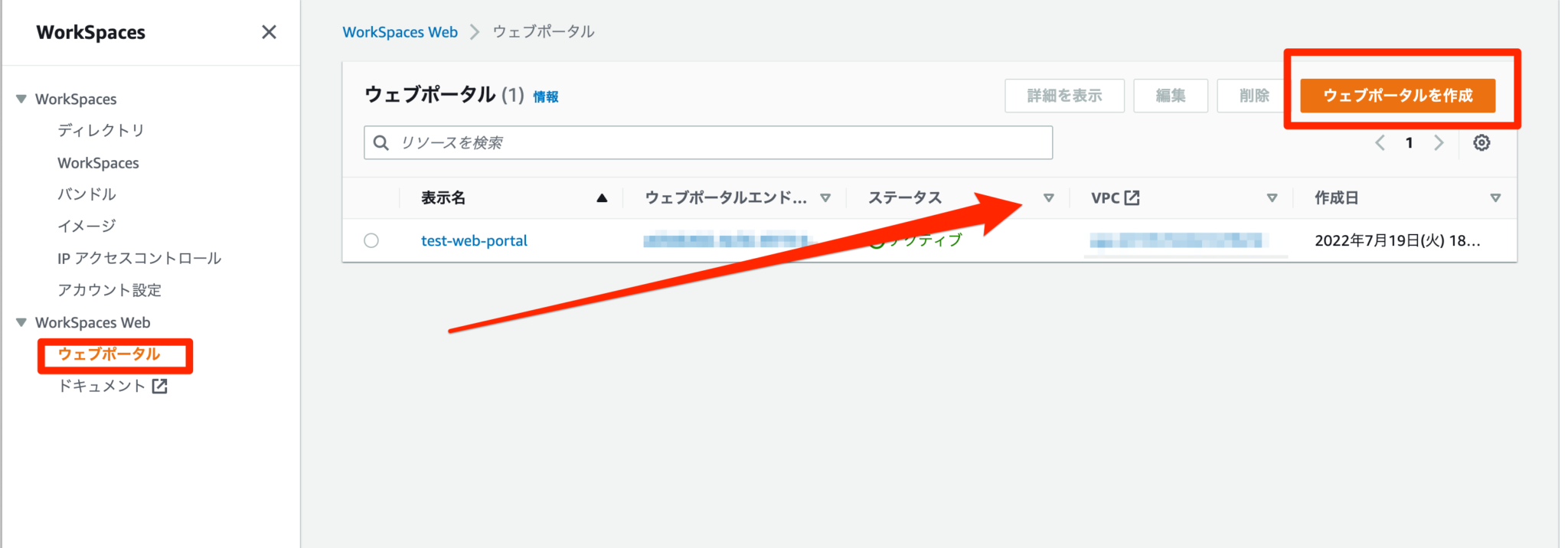Click the external link icon beside ドキュメント
This screenshot has width=1568, height=548.
tap(159, 387)
